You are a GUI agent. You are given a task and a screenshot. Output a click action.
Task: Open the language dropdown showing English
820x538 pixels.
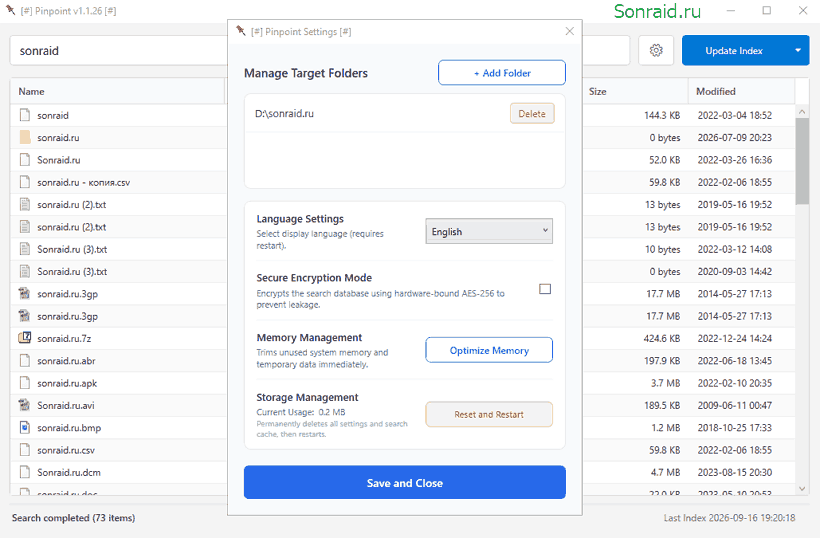pos(489,231)
